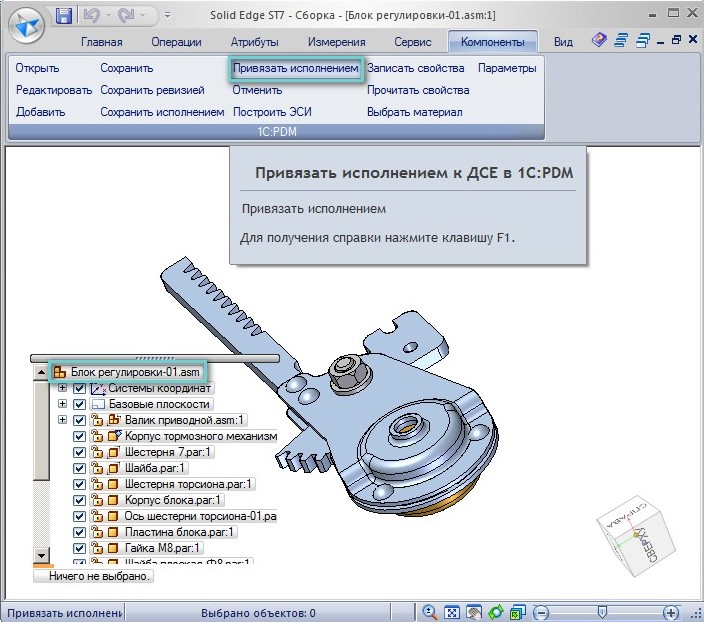Click the lock icon beside Корпус блока.par:1
The width and height of the screenshot is (704, 622).
pos(97,500)
